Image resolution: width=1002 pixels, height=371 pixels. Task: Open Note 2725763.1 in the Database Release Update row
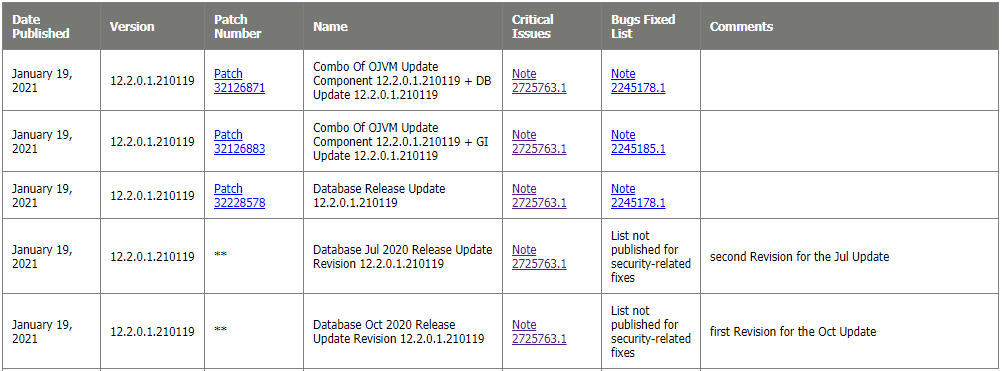539,196
